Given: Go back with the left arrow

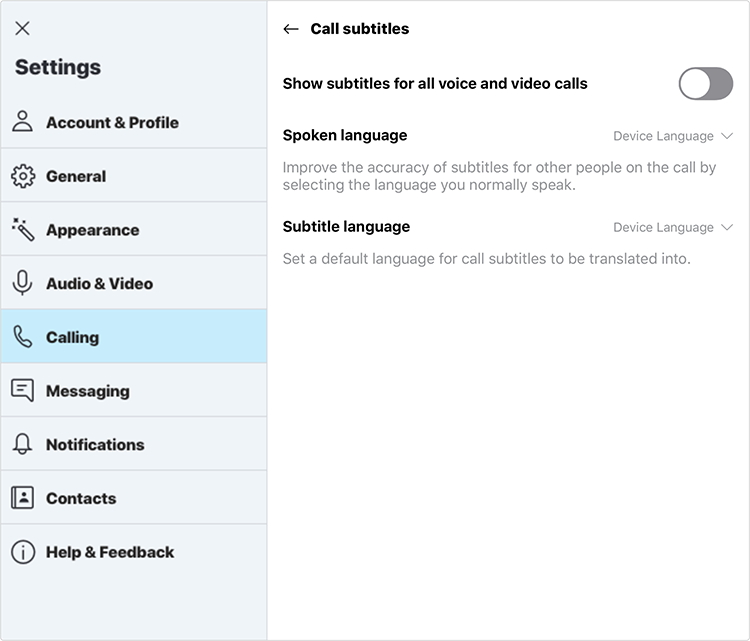Looking at the screenshot, I should click(291, 29).
